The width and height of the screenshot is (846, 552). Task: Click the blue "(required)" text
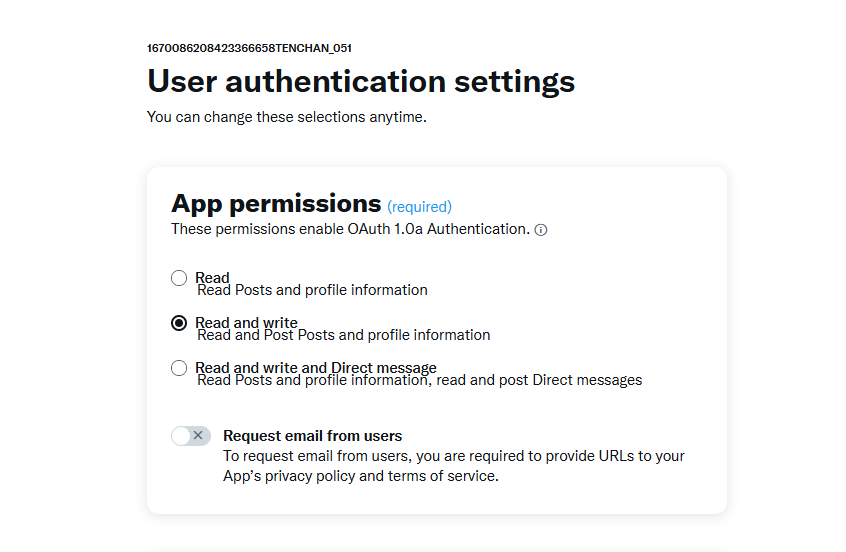pyautogui.click(x=419, y=207)
